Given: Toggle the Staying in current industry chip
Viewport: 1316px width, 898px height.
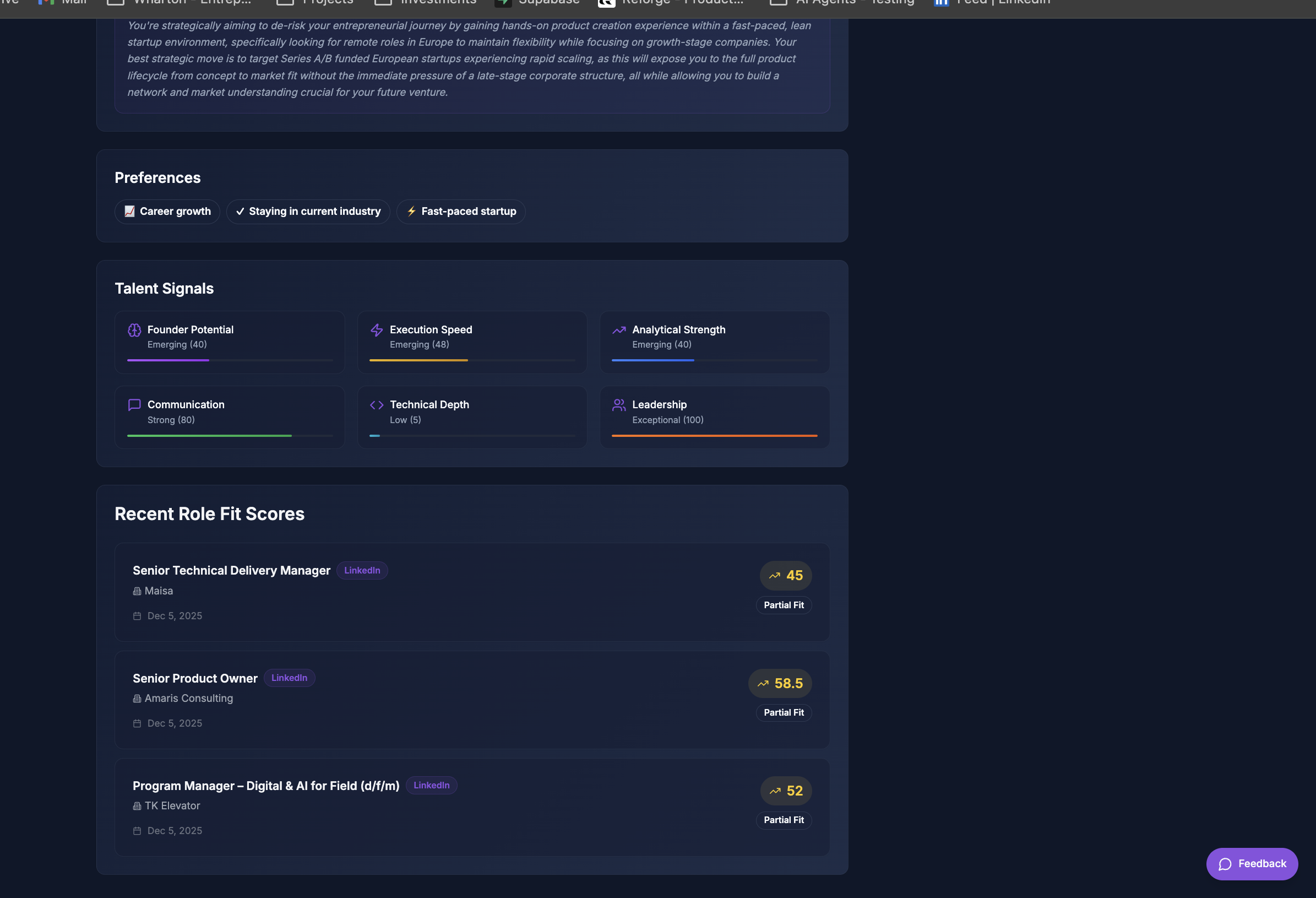Looking at the screenshot, I should tap(308, 212).
